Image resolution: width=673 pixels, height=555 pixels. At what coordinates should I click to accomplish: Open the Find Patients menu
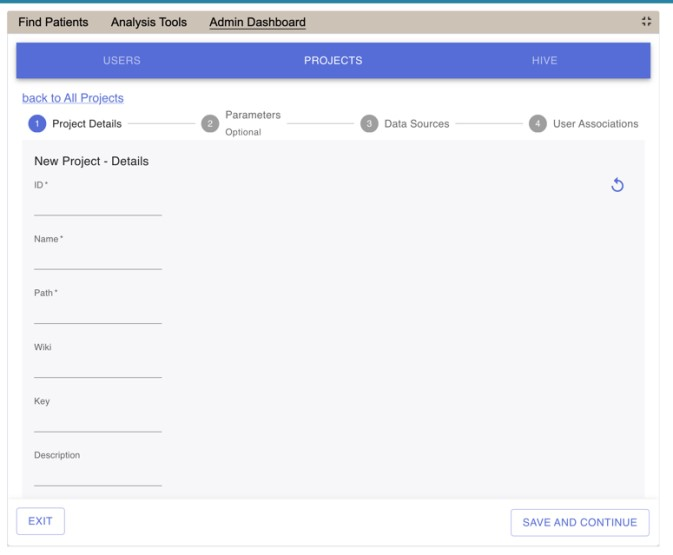54,22
